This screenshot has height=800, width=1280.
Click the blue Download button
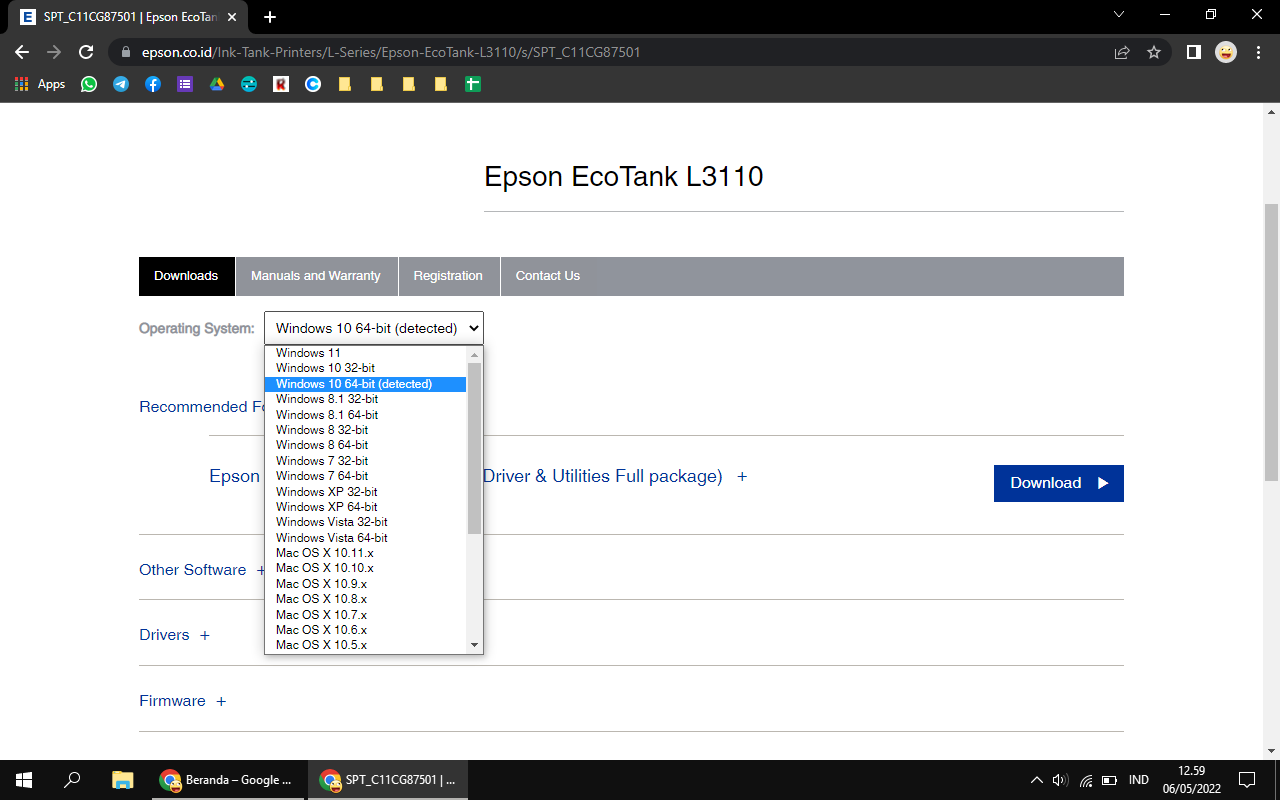tap(1059, 483)
